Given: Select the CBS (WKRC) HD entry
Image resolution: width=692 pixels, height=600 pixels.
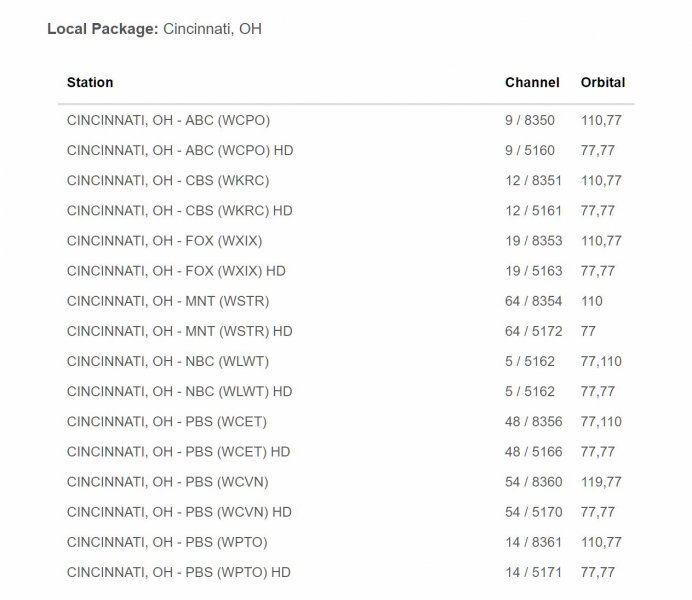Looking at the screenshot, I should [x=180, y=211].
